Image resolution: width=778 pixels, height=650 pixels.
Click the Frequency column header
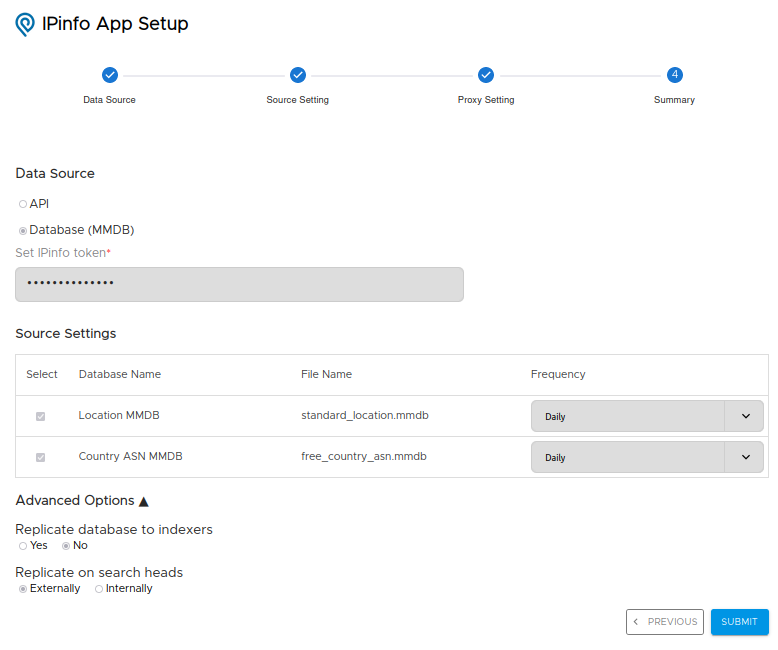click(x=558, y=374)
